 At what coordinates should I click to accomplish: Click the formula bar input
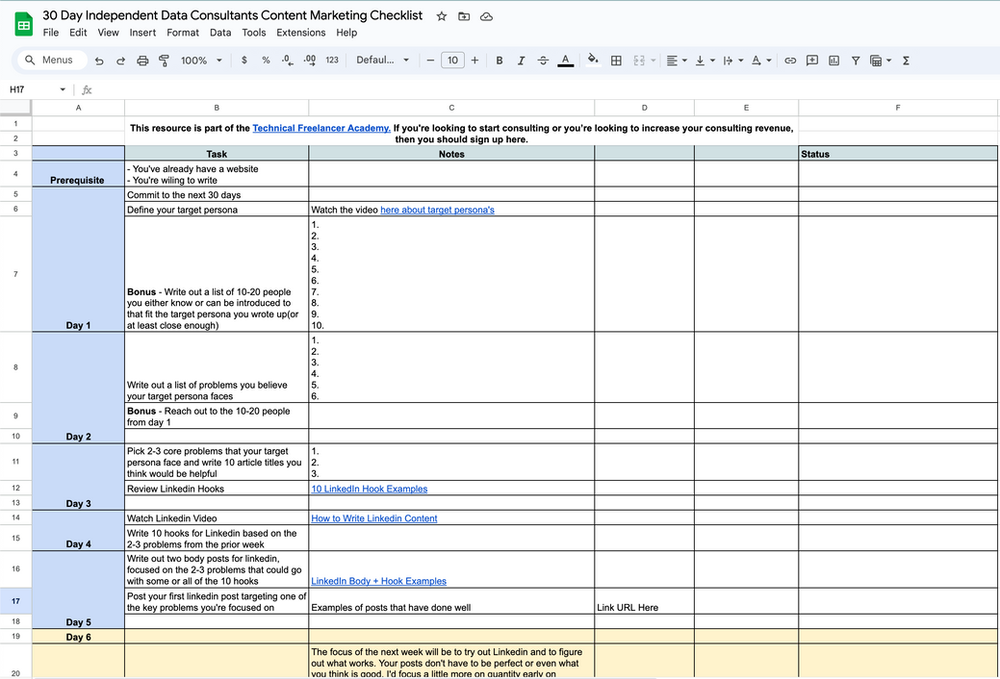point(548,90)
